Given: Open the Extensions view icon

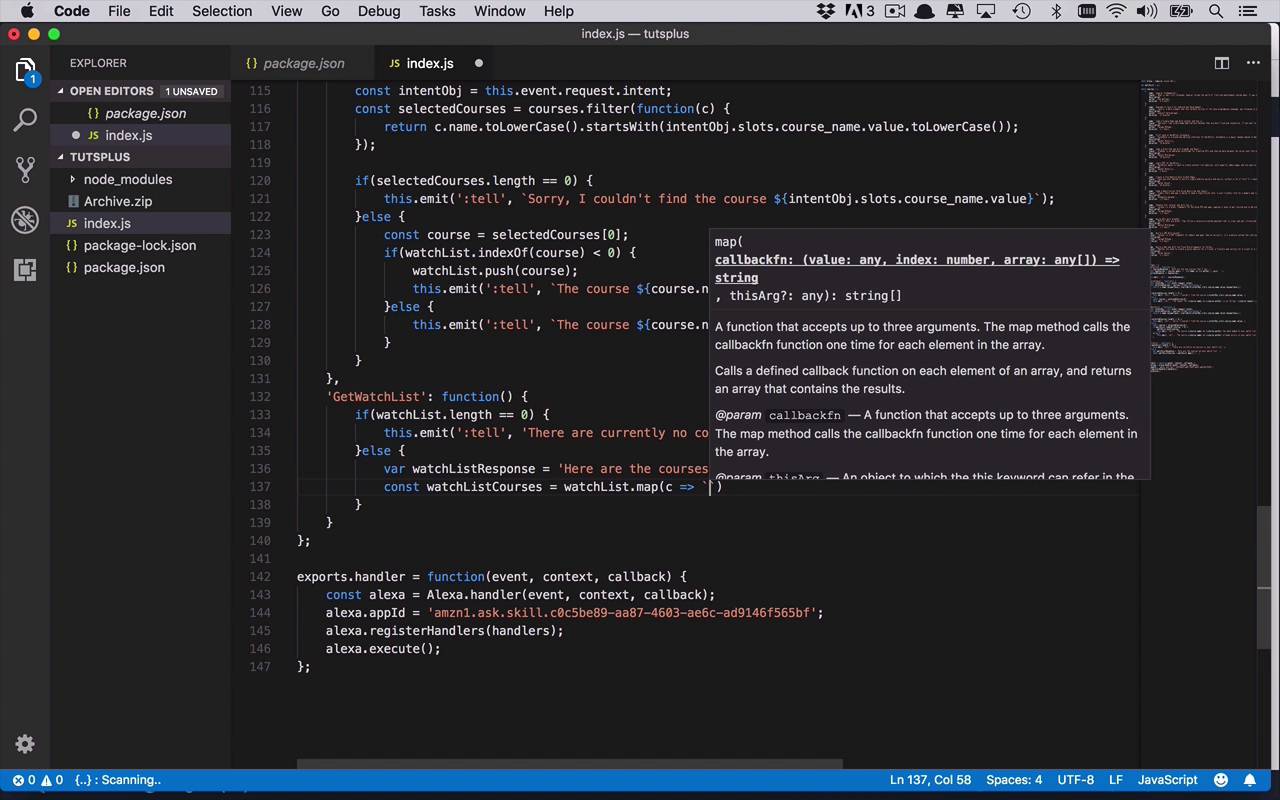Looking at the screenshot, I should [25, 270].
